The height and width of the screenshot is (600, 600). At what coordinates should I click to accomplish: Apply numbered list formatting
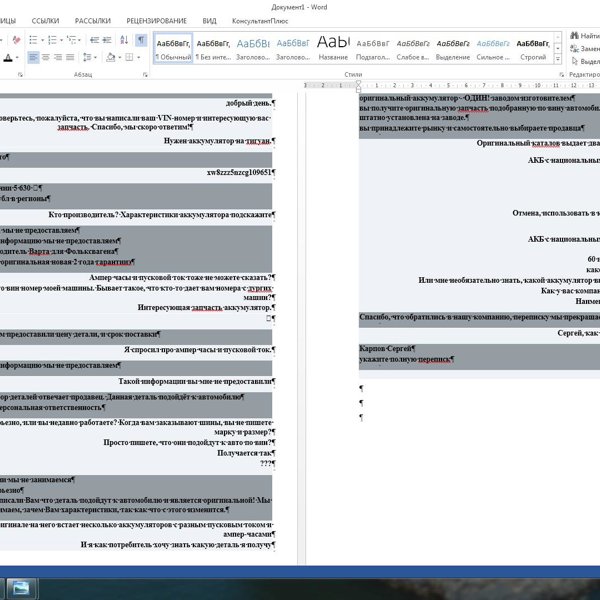tap(52, 40)
